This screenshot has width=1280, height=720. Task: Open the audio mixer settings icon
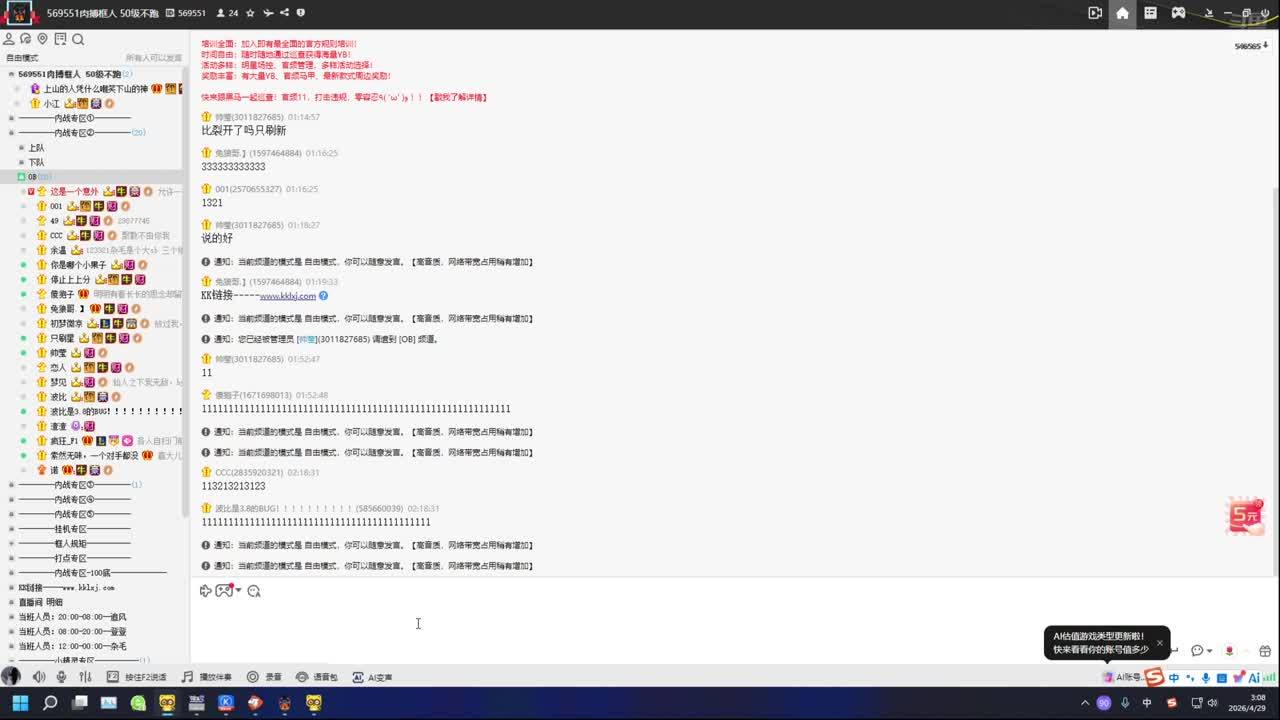click(85, 677)
